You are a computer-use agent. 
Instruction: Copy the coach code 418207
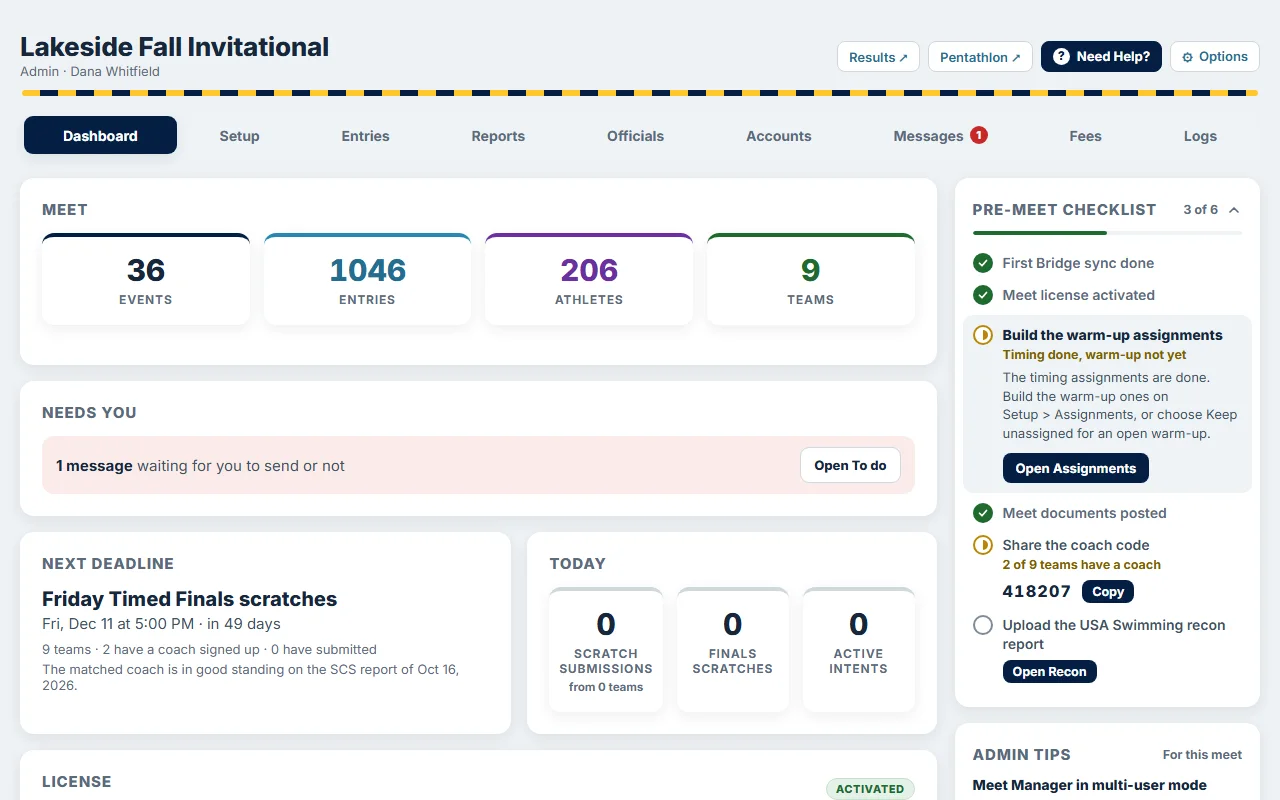click(x=1108, y=592)
